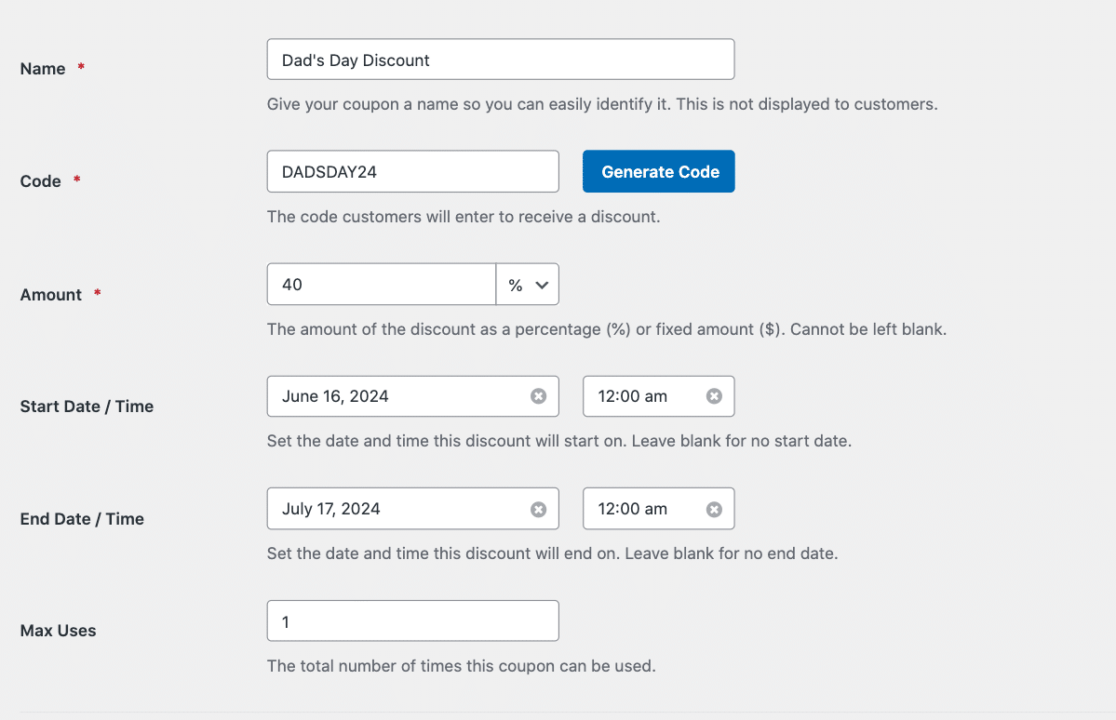
Task: Clear the Start Date value June 16, 2024
Action: tap(538, 397)
